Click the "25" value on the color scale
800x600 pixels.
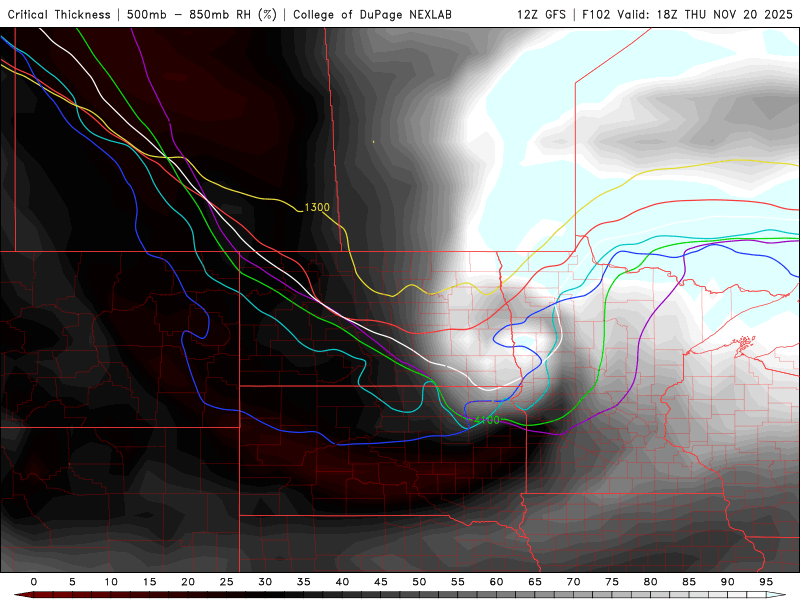tap(227, 582)
